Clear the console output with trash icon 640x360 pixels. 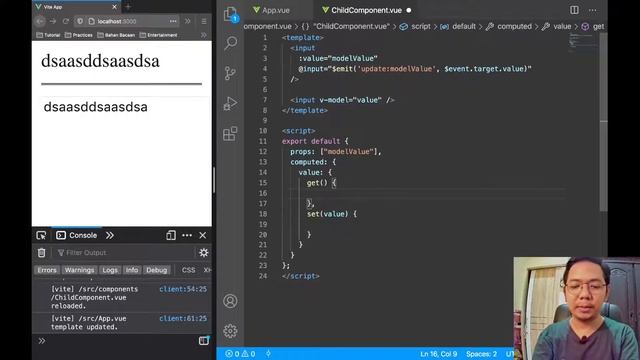click(42, 253)
